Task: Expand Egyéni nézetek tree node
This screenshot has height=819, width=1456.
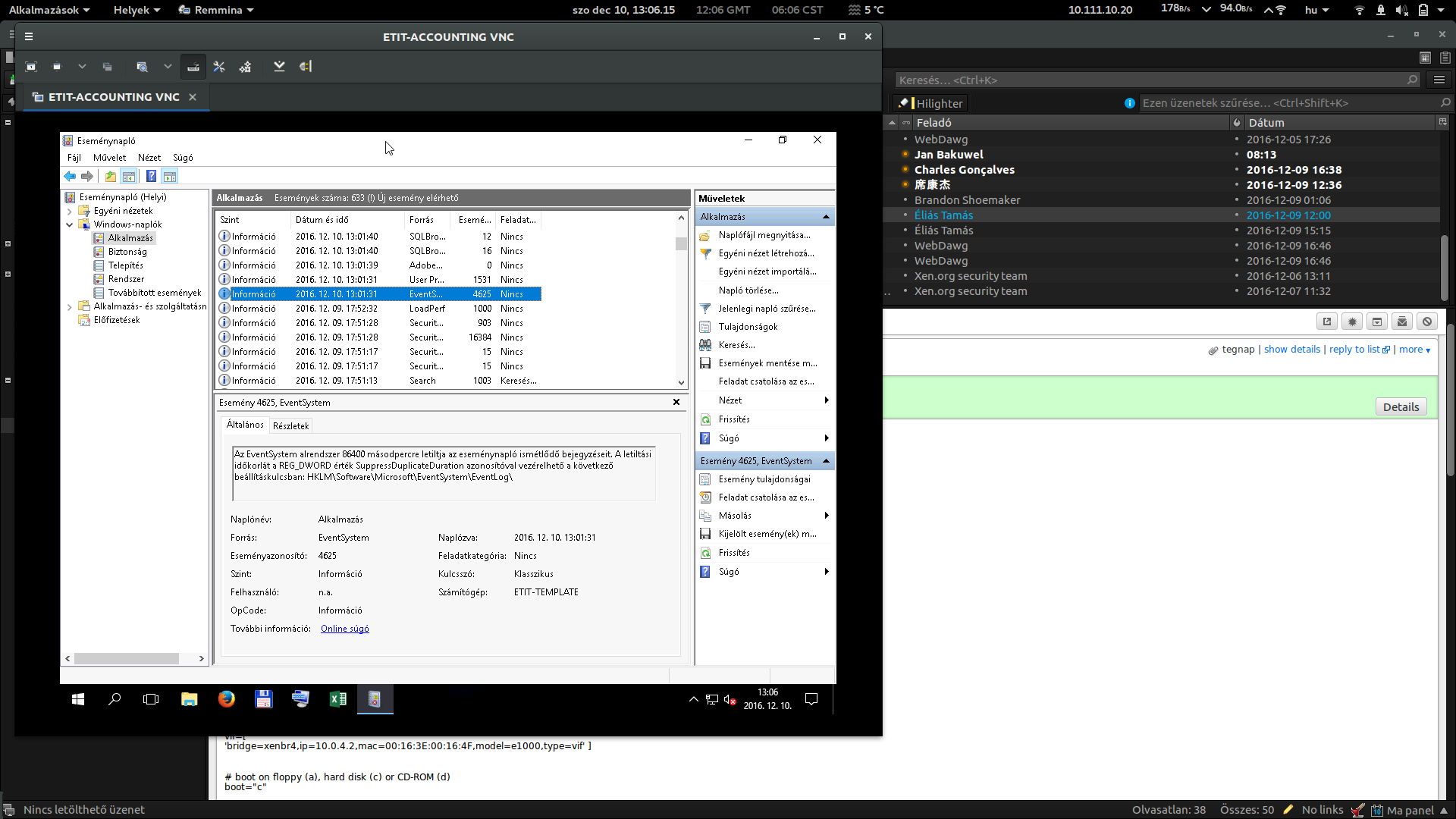Action: pos(70,211)
